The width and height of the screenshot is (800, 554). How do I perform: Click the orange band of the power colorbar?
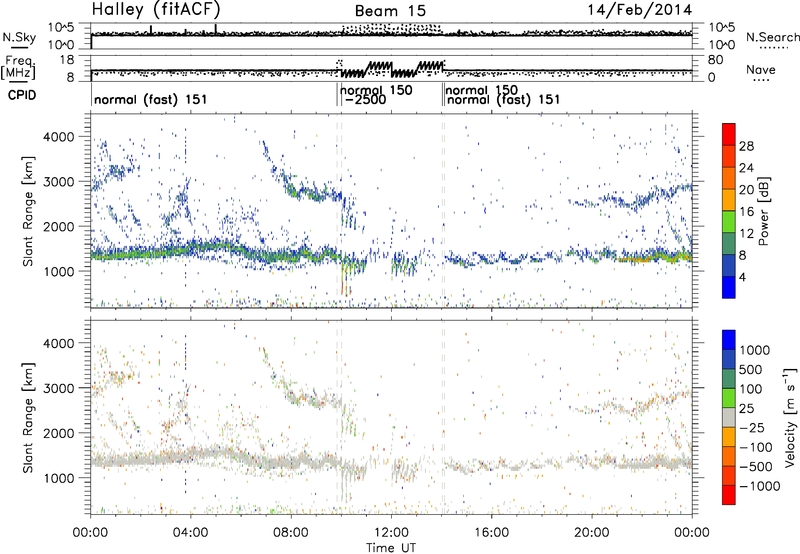click(x=729, y=178)
